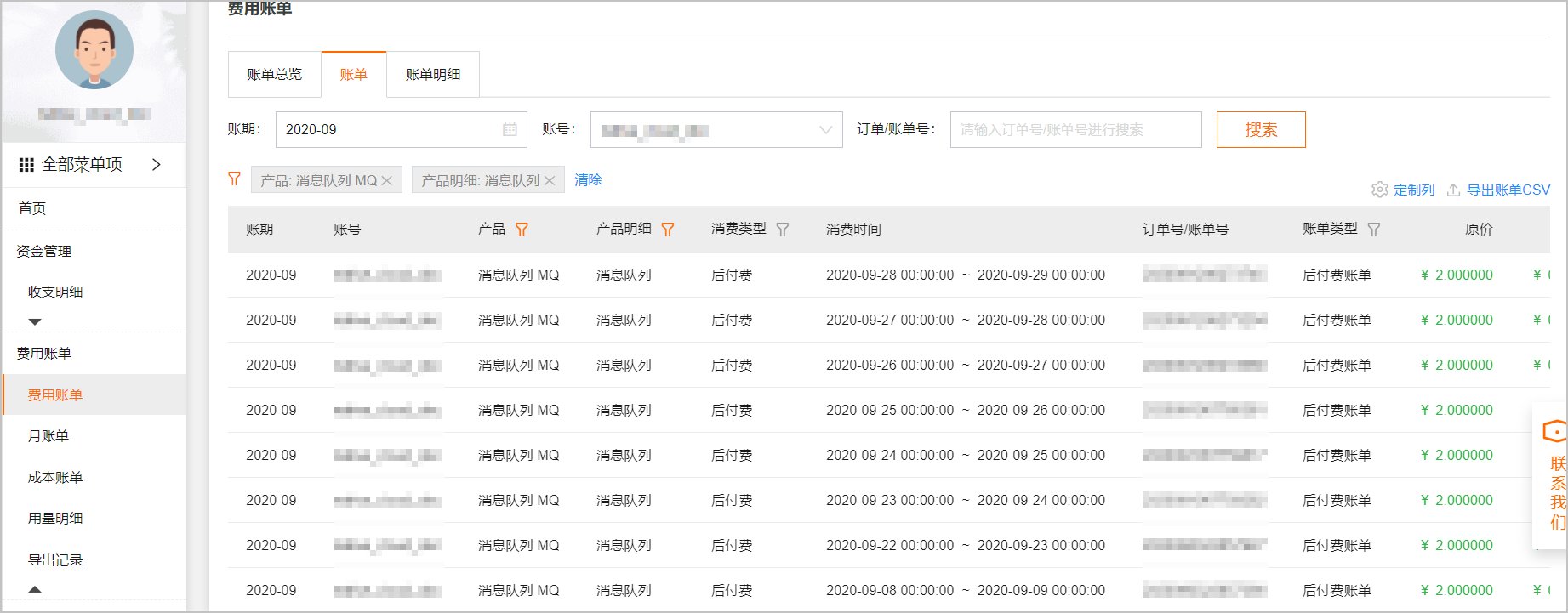This screenshot has width=1568, height=613.
Task: Switch to the 账单明细 tab
Action: [433, 75]
